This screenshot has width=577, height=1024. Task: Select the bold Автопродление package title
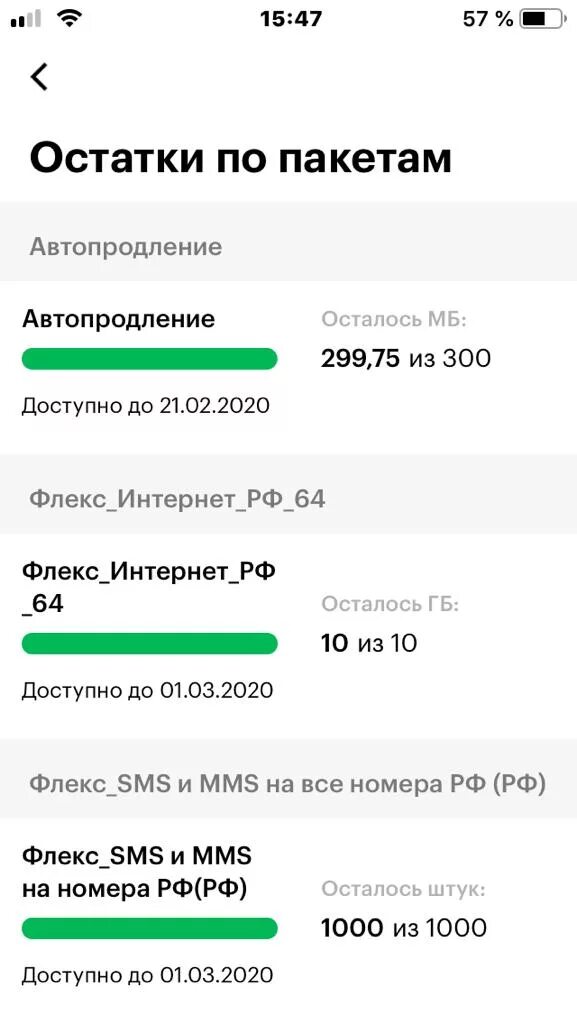(119, 319)
